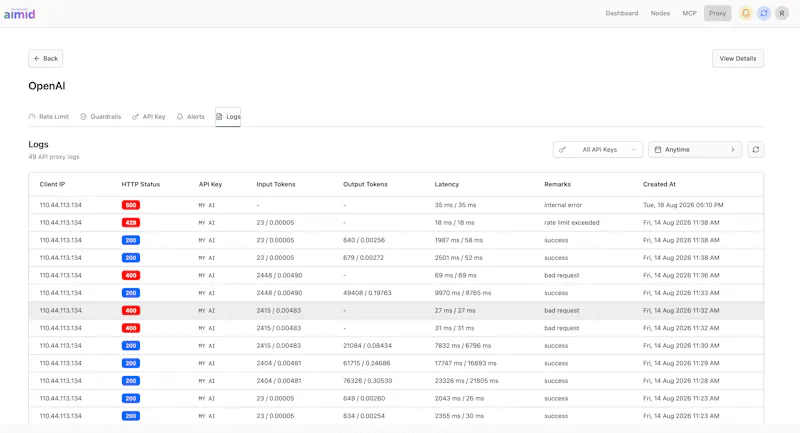800x433 pixels.
Task: Click the chevron in Anytime filter
Action: (733, 149)
